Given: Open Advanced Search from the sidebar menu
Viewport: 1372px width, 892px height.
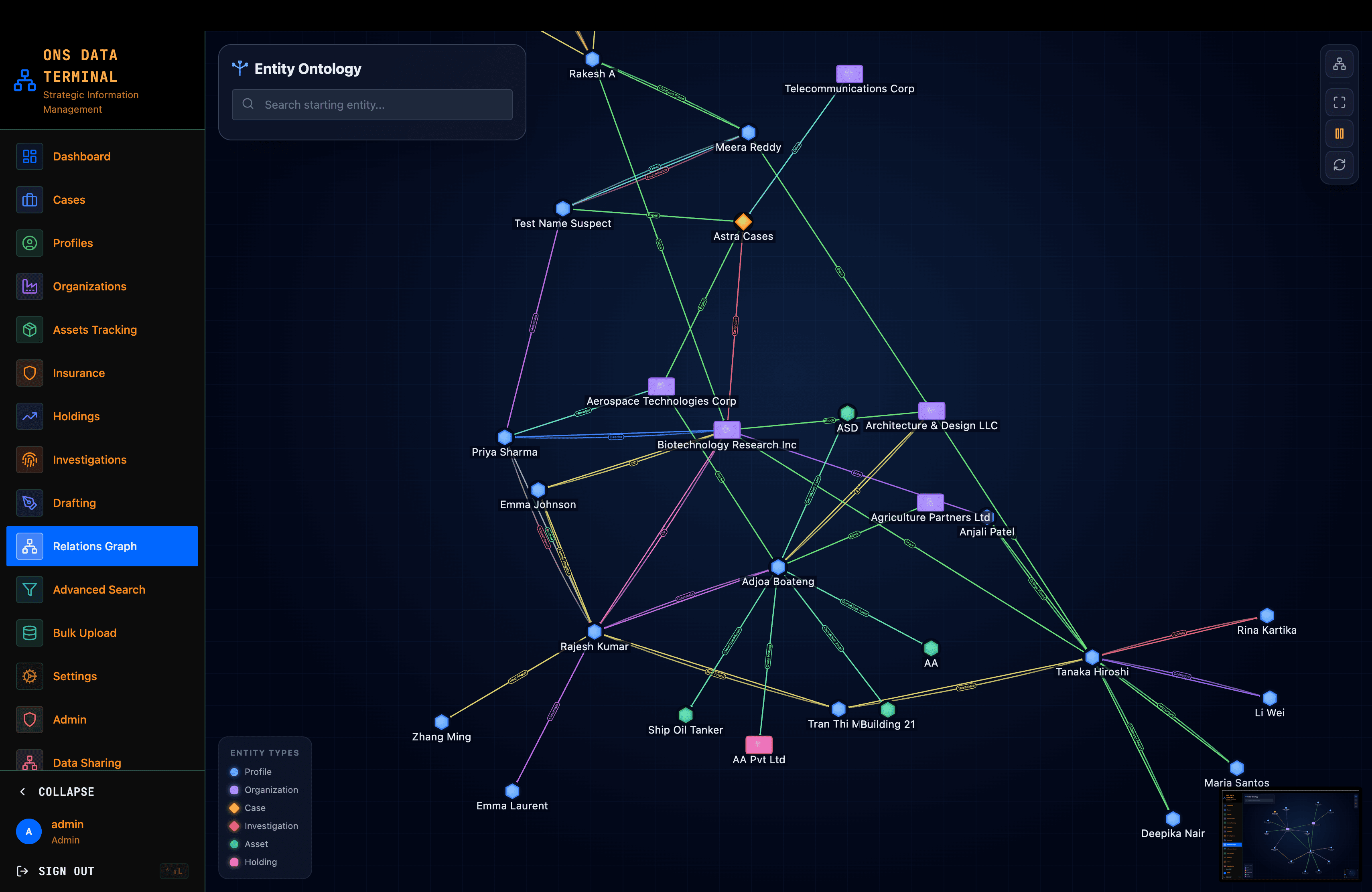Looking at the screenshot, I should pos(99,590).
